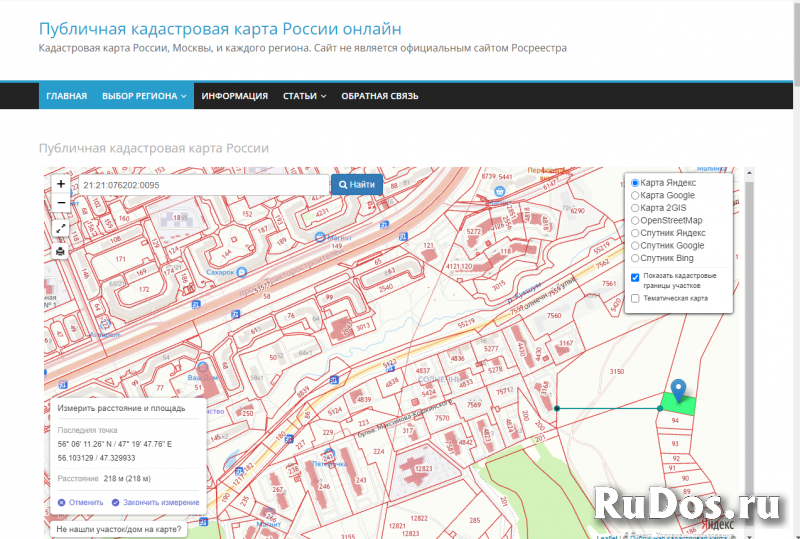Click Не нашли участок/дом на карте? button

tap(119, 529)
